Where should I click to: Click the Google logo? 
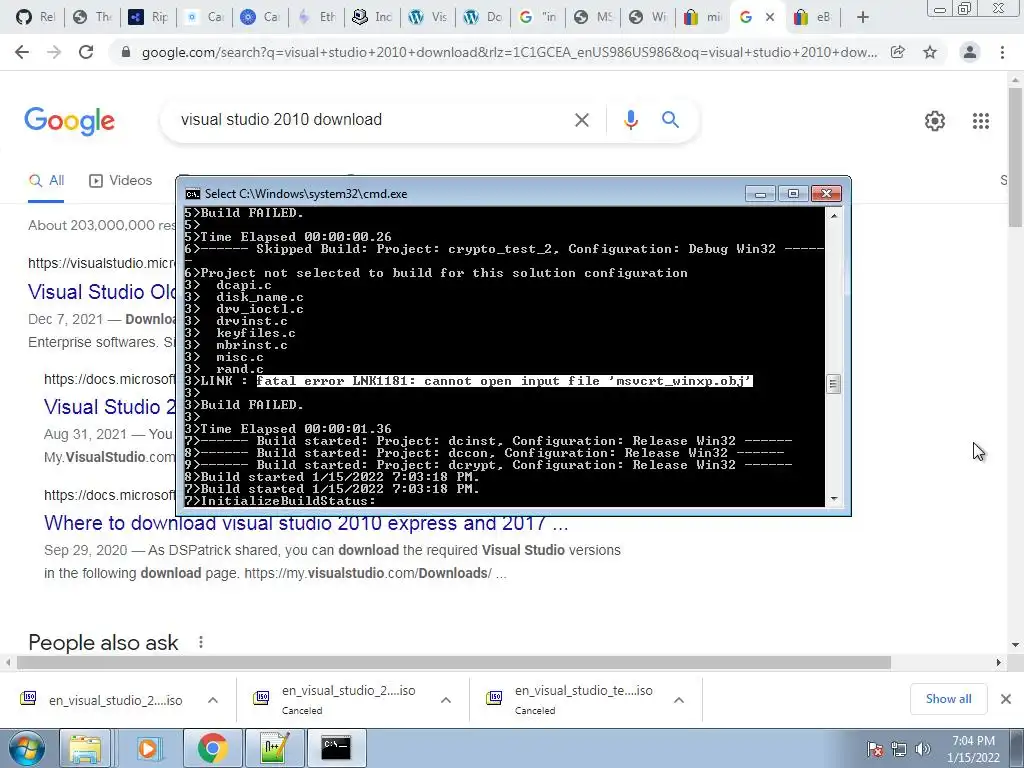[x=70, y=121]
